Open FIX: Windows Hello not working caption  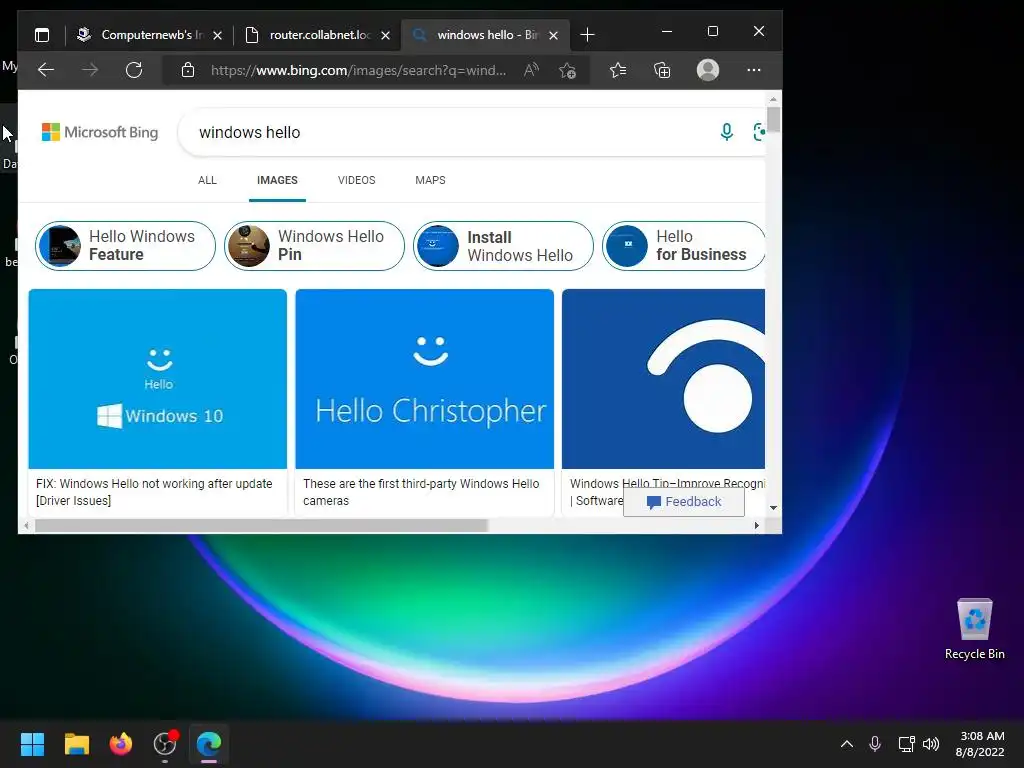[154, 492]
